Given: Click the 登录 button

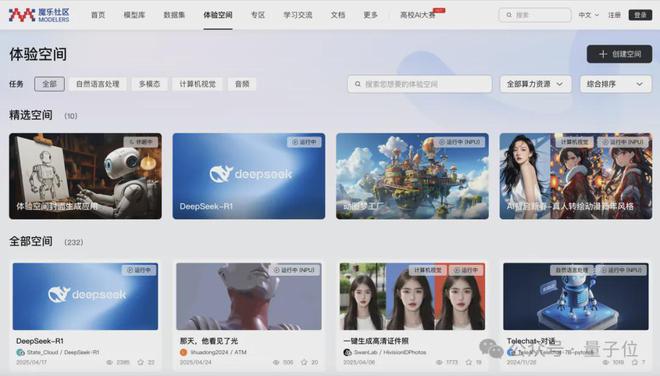Looking at the screenshot, I should coord(640,15).
